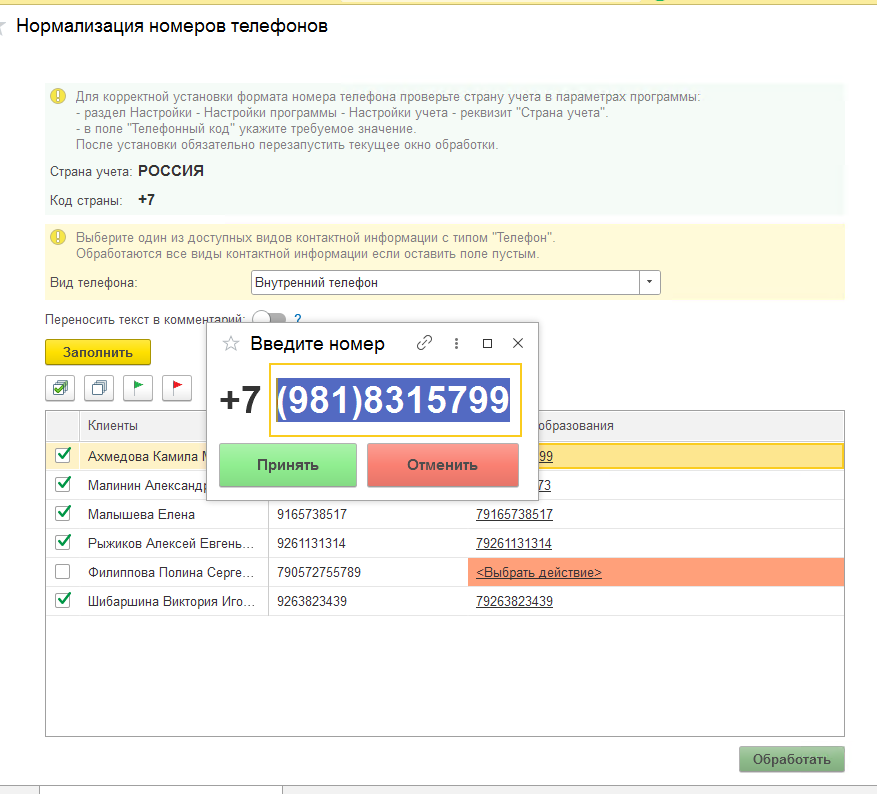Click the uncheck all rows icon

[x=100, y=387]
